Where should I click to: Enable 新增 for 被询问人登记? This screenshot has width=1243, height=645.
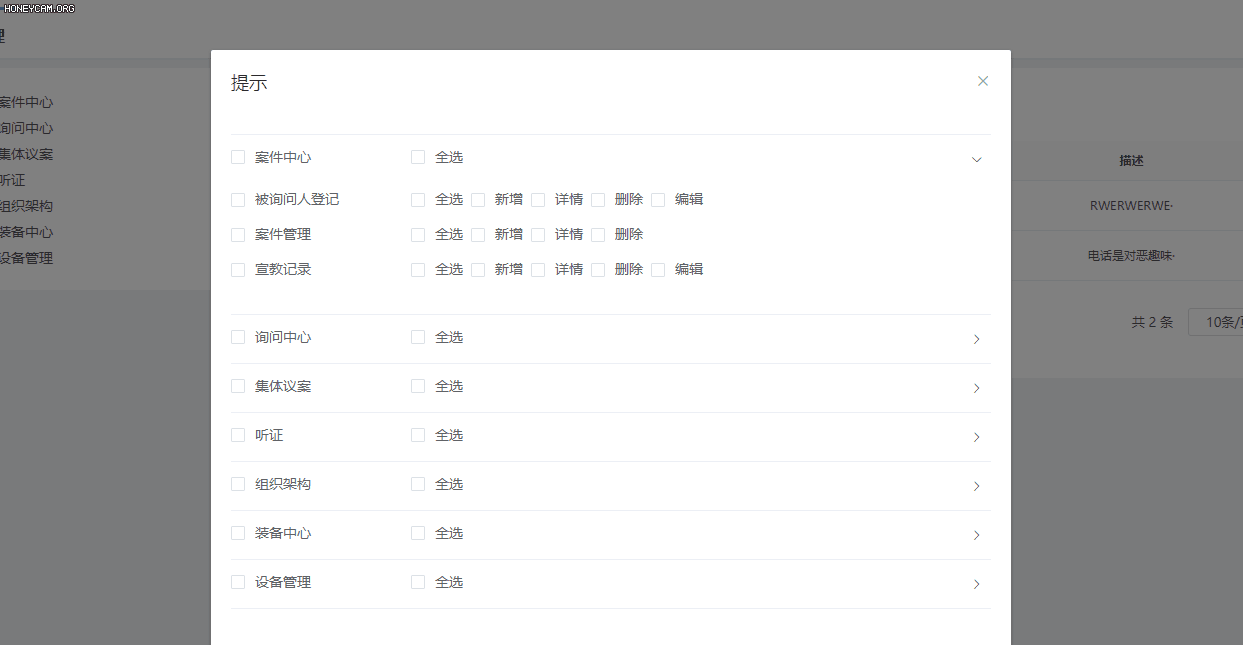coord(478,199)
